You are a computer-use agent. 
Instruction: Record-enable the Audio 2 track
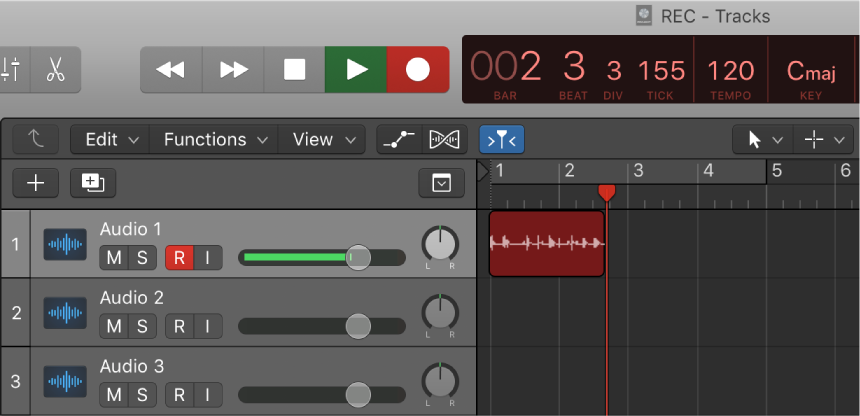pyautogui.click(x=179, y=327)
